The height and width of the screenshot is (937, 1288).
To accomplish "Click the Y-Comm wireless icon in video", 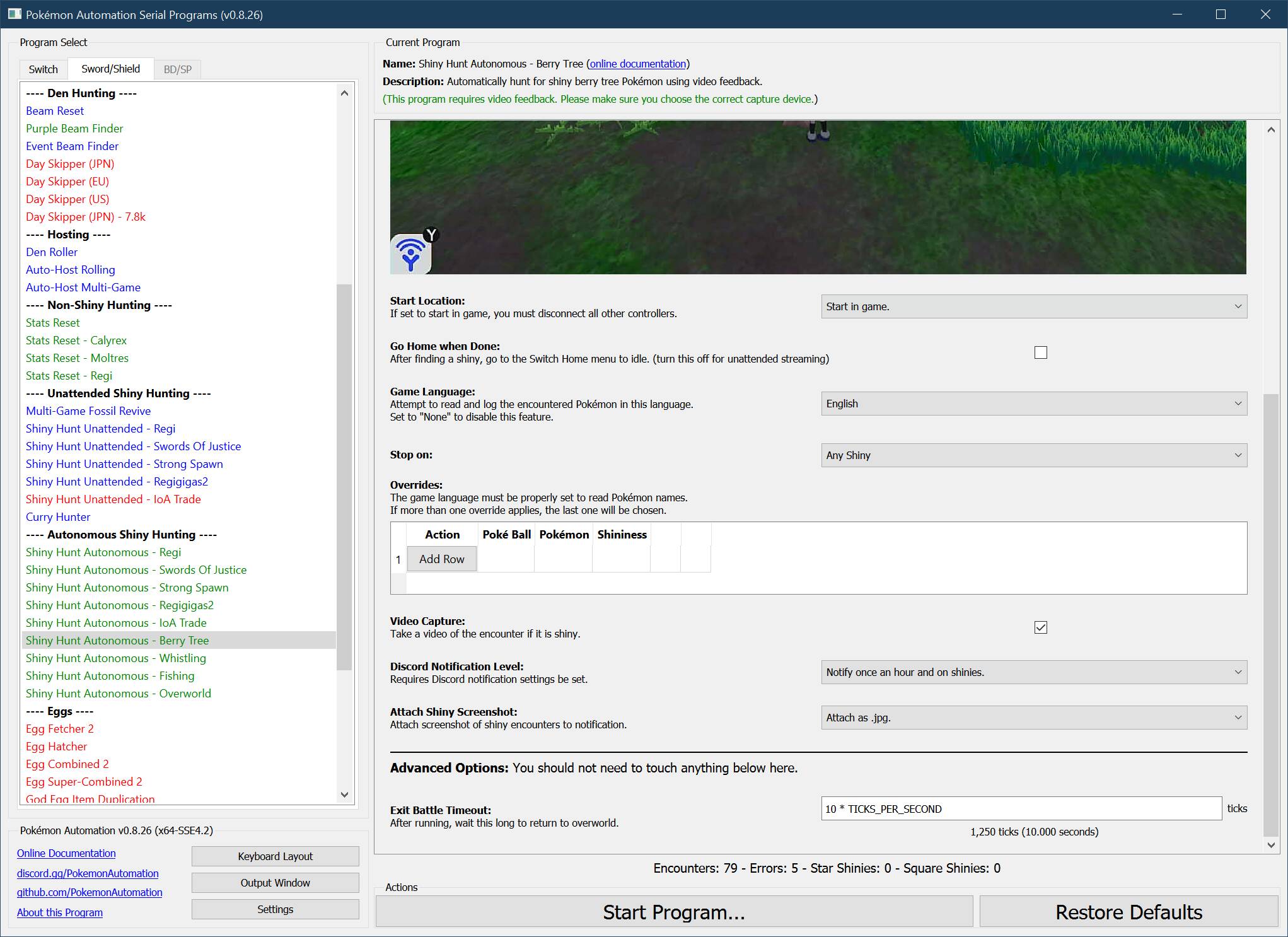I will pos(411,253).
